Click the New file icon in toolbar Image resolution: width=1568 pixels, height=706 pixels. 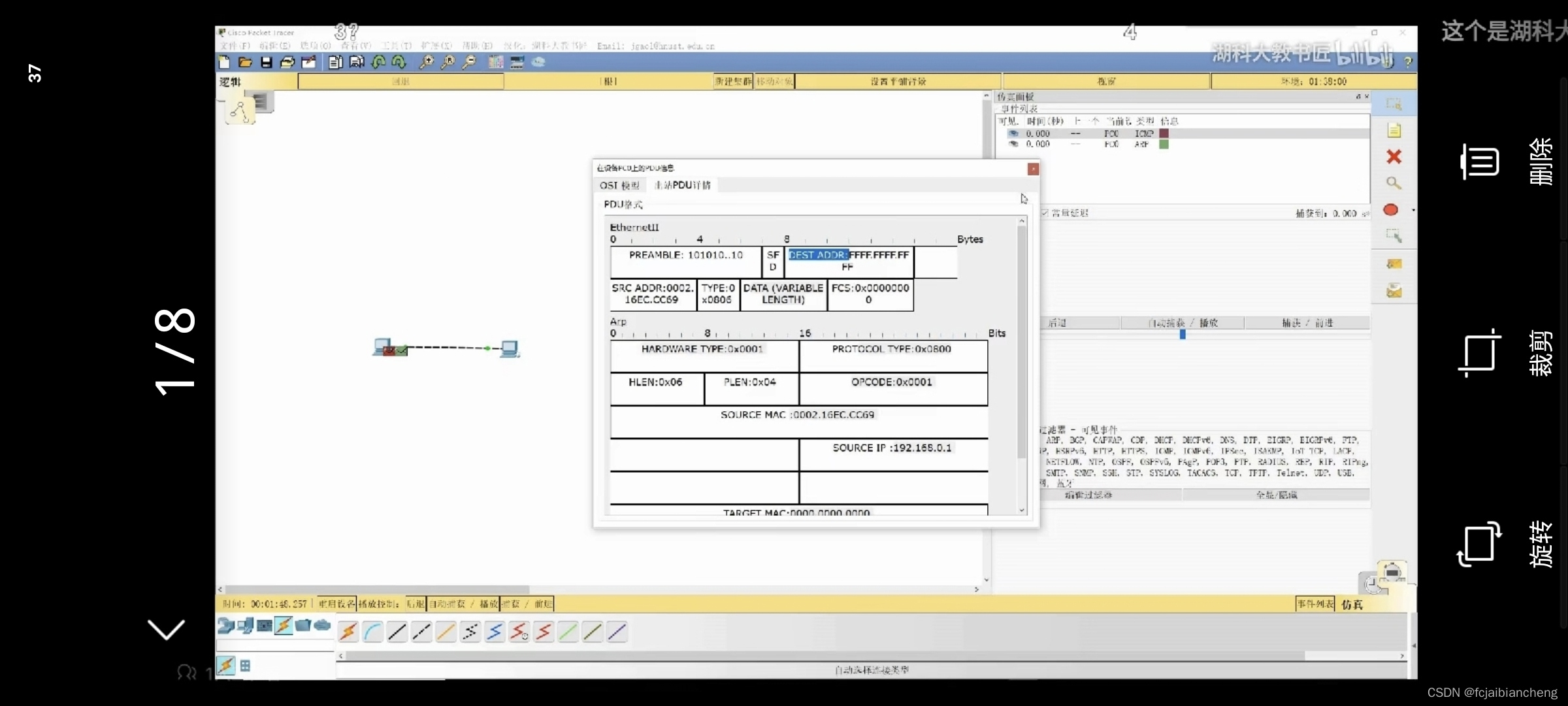(224, 62)
